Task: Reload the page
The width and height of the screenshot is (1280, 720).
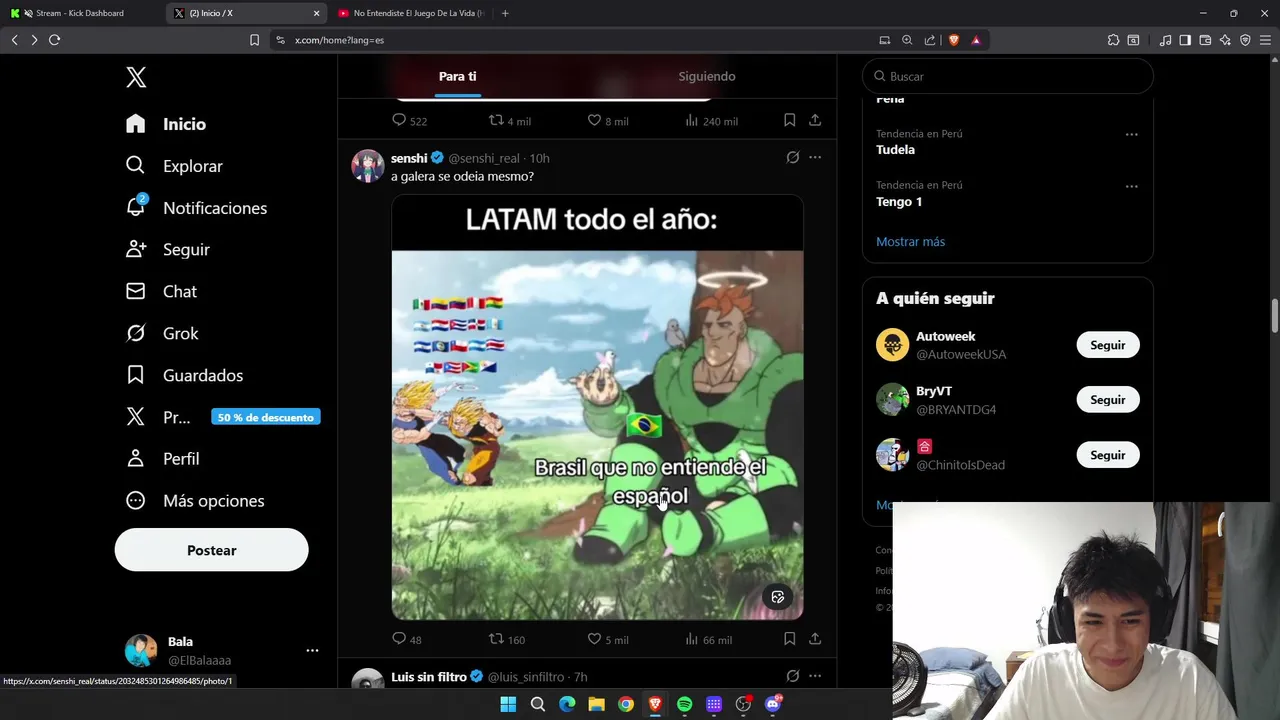Action: [54, 40]
